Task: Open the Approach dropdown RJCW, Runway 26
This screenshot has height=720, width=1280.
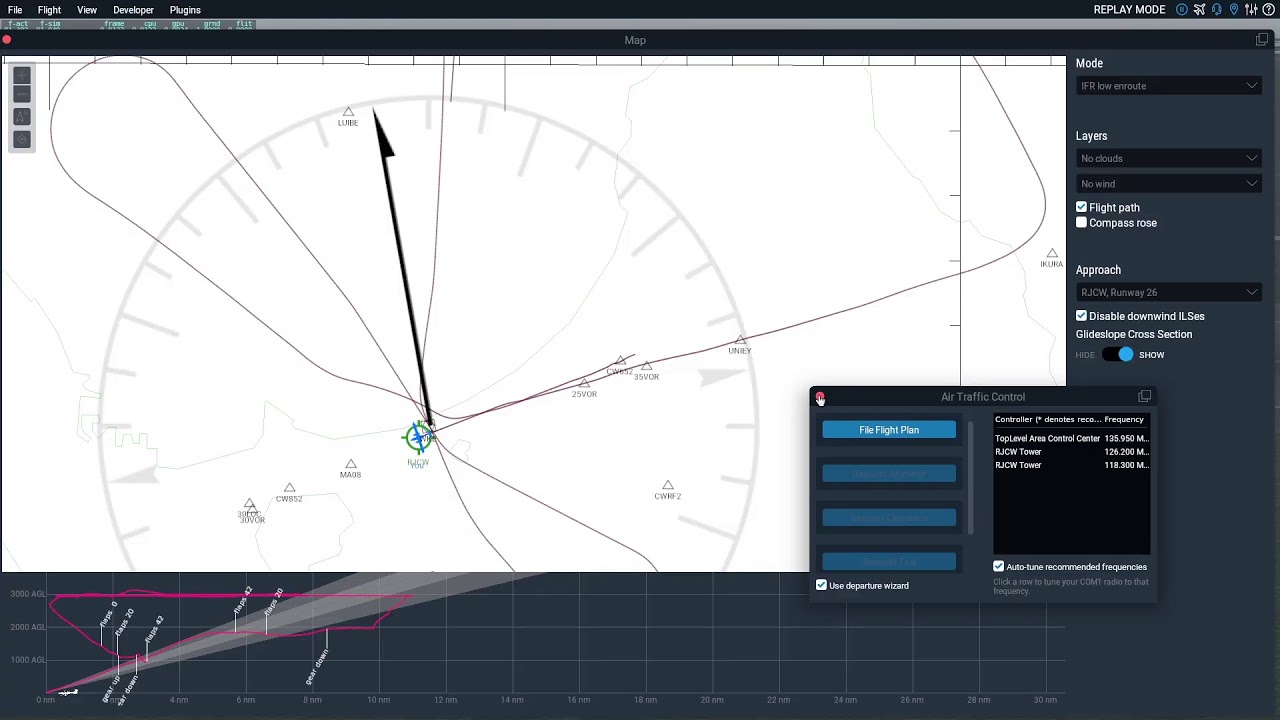Action: pyautogui.click(x=1168, y=292)
